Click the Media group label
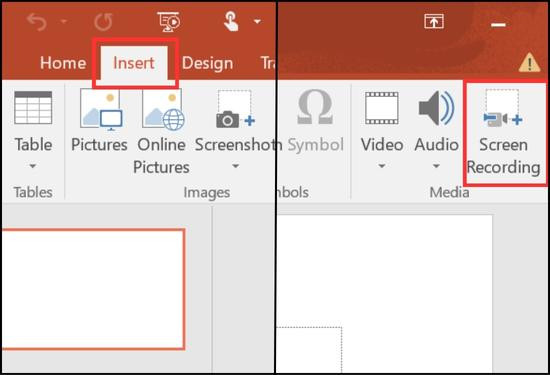 click(x=449, y=192)
